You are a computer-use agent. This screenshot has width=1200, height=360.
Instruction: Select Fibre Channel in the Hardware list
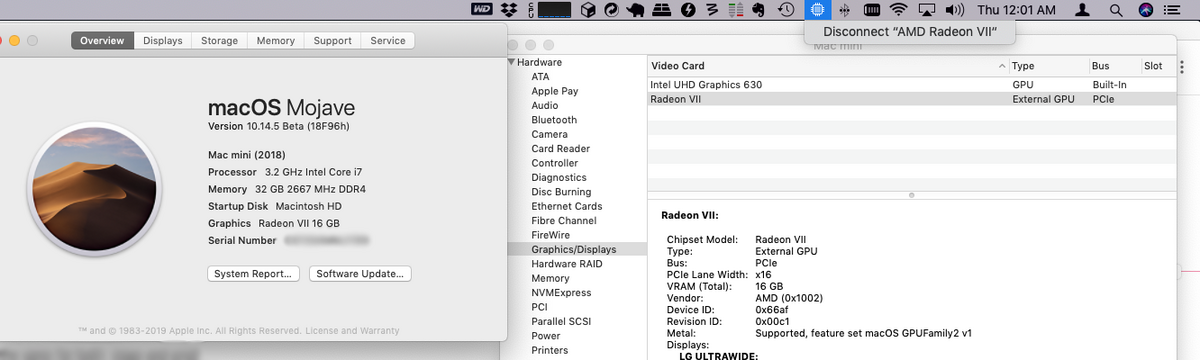pyautogui.click(x=564, y=221)
